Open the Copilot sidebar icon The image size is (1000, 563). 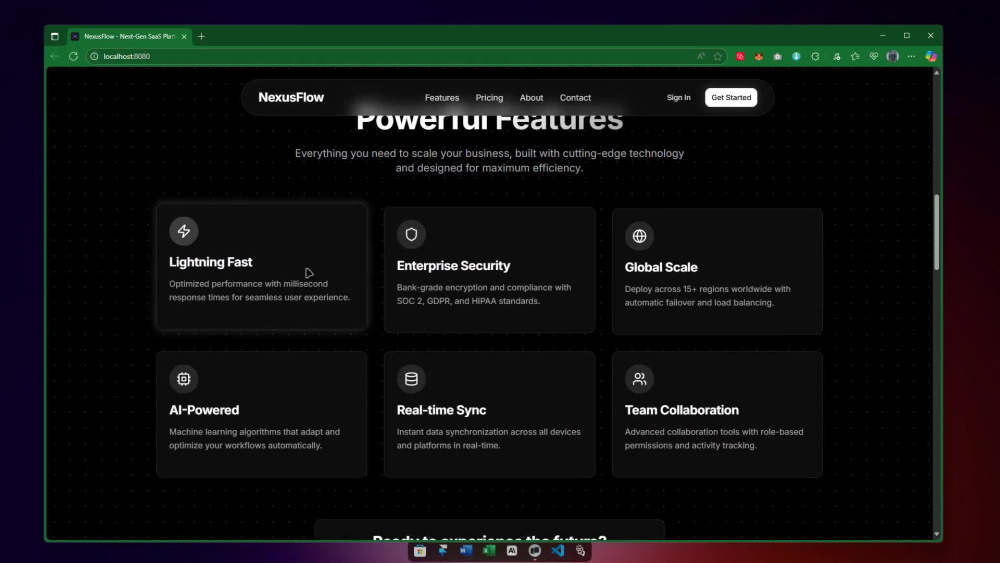click(931, 56)
